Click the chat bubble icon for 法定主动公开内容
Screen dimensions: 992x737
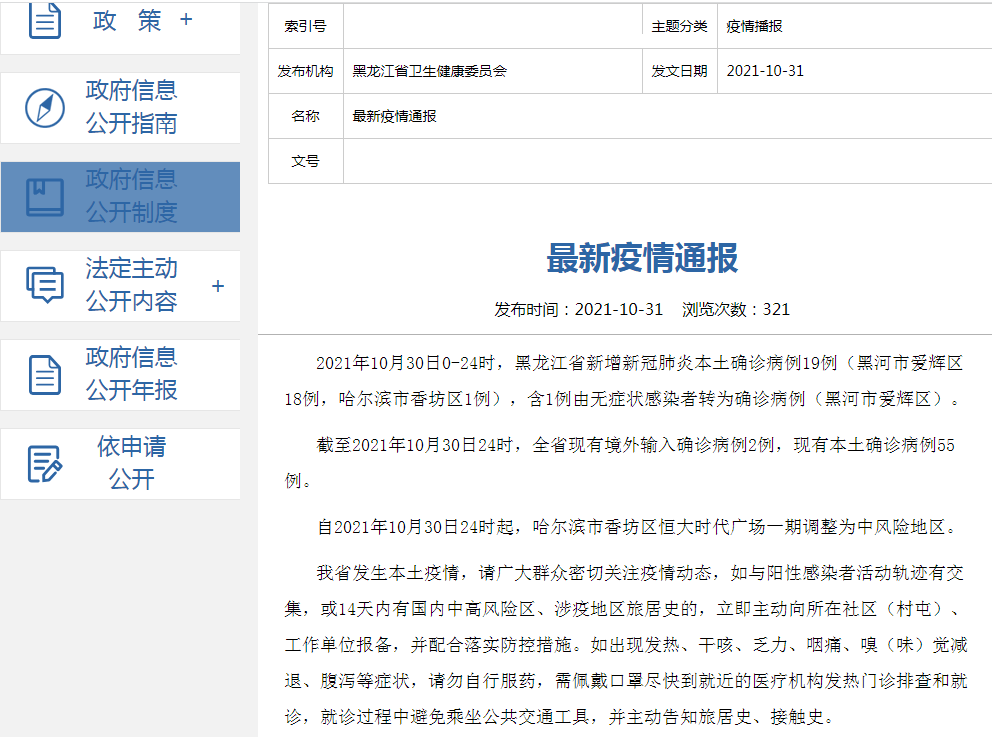click(x=45, y=286)
